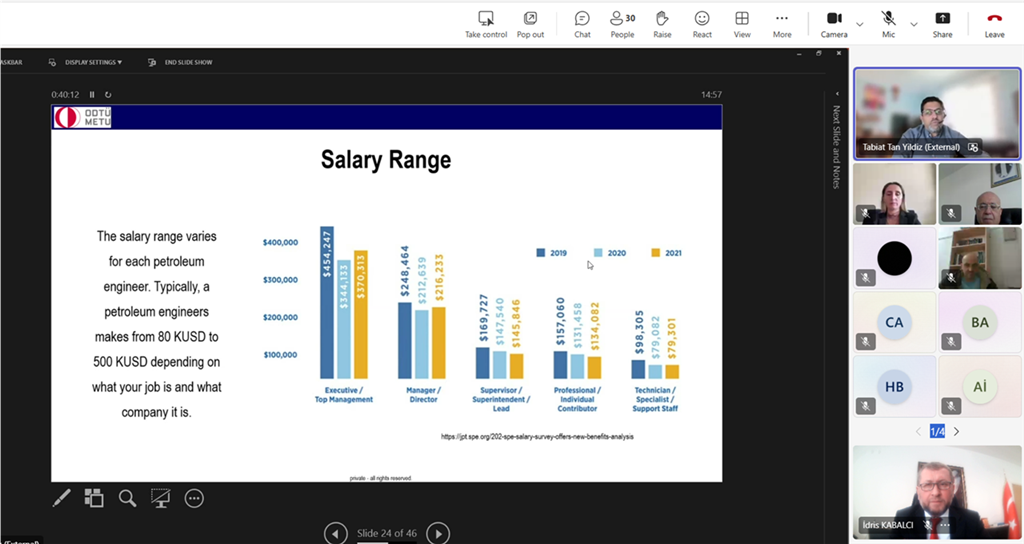Open the React emoji menu

coord(702,24)
